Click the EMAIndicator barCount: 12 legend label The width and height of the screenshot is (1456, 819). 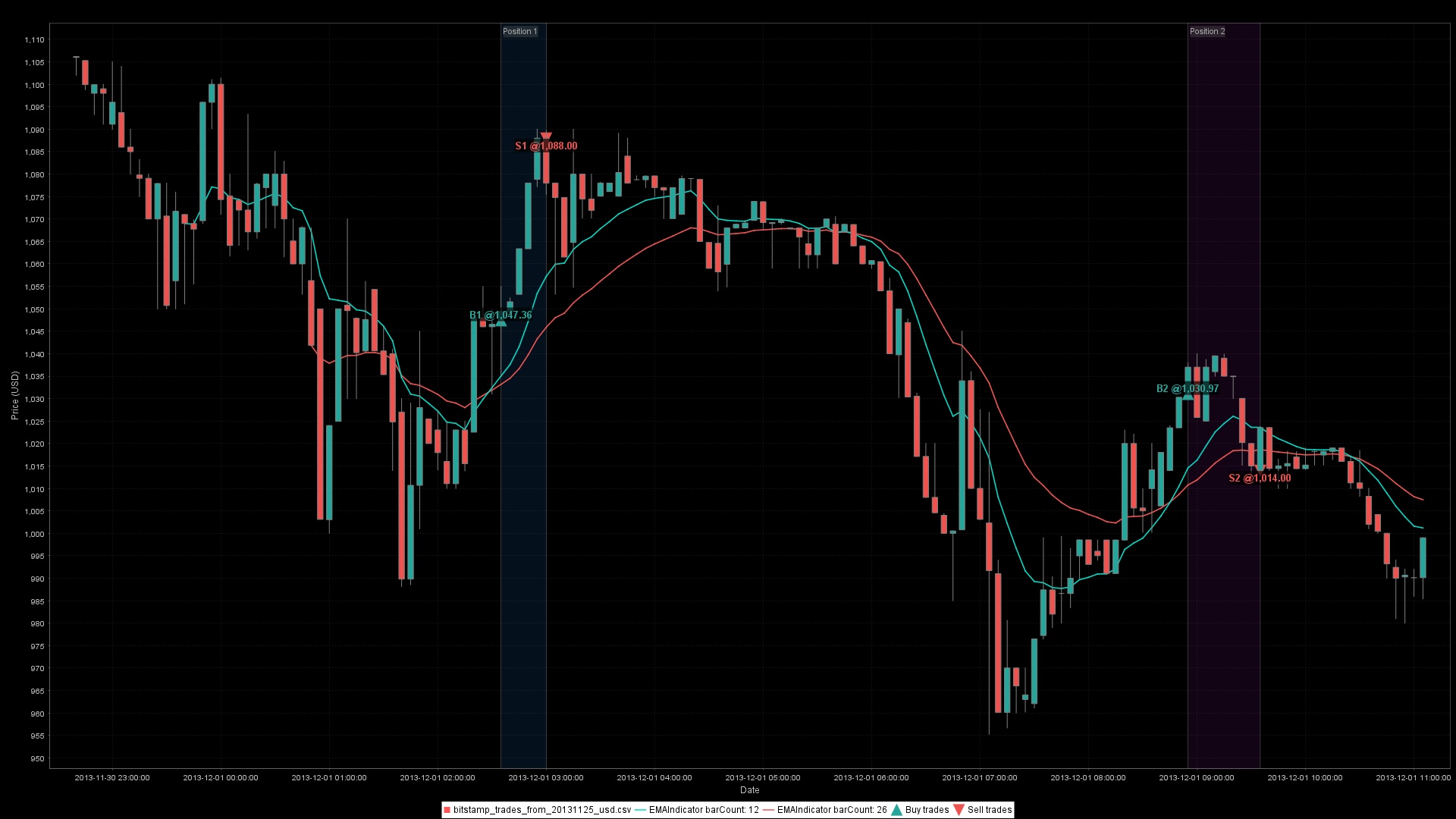click(703, 810)
